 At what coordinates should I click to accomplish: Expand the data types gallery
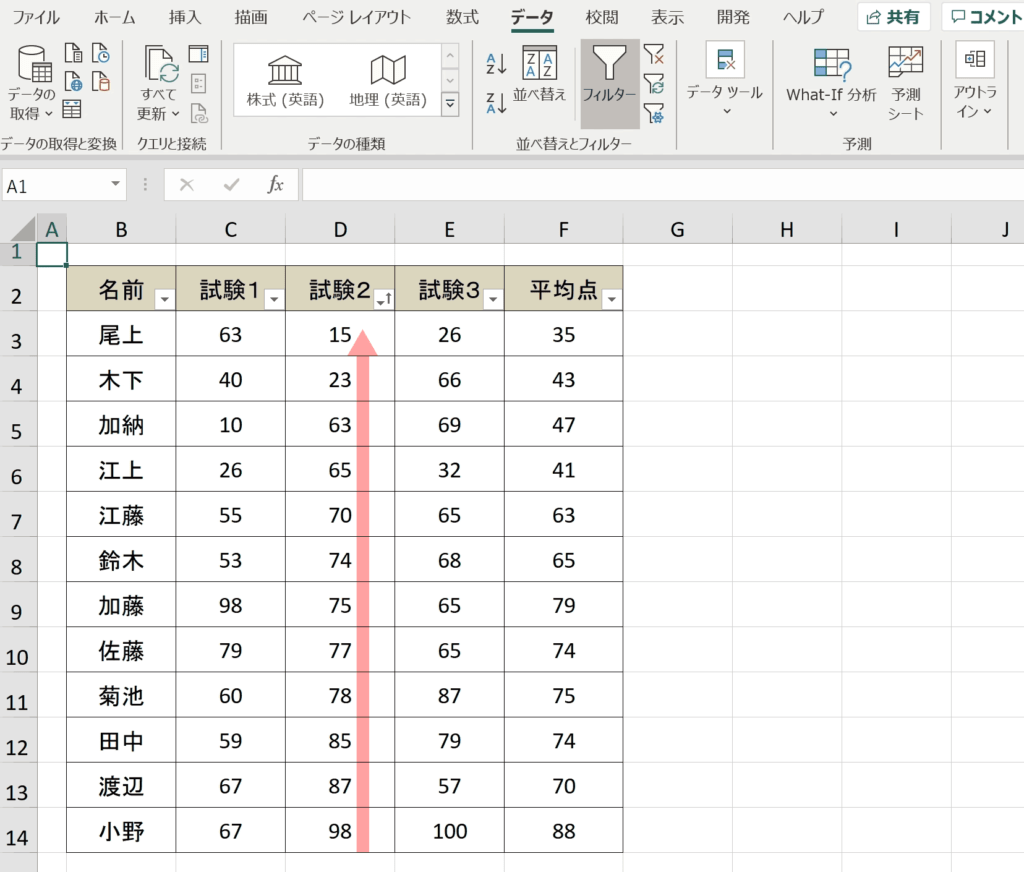pos(450,105)
